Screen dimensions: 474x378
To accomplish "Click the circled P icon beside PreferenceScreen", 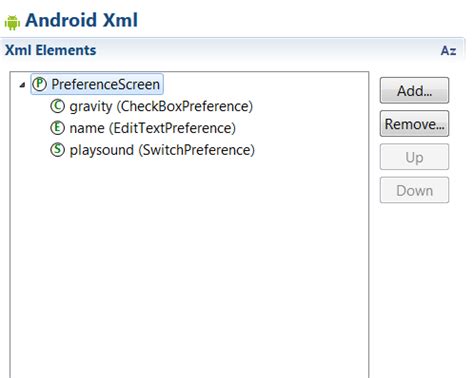I will coord(40,84).
